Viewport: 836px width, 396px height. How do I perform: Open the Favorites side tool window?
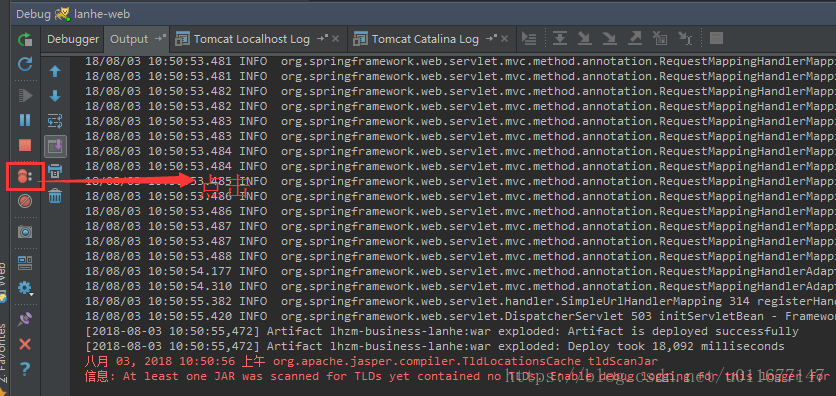tap(3, 354)
